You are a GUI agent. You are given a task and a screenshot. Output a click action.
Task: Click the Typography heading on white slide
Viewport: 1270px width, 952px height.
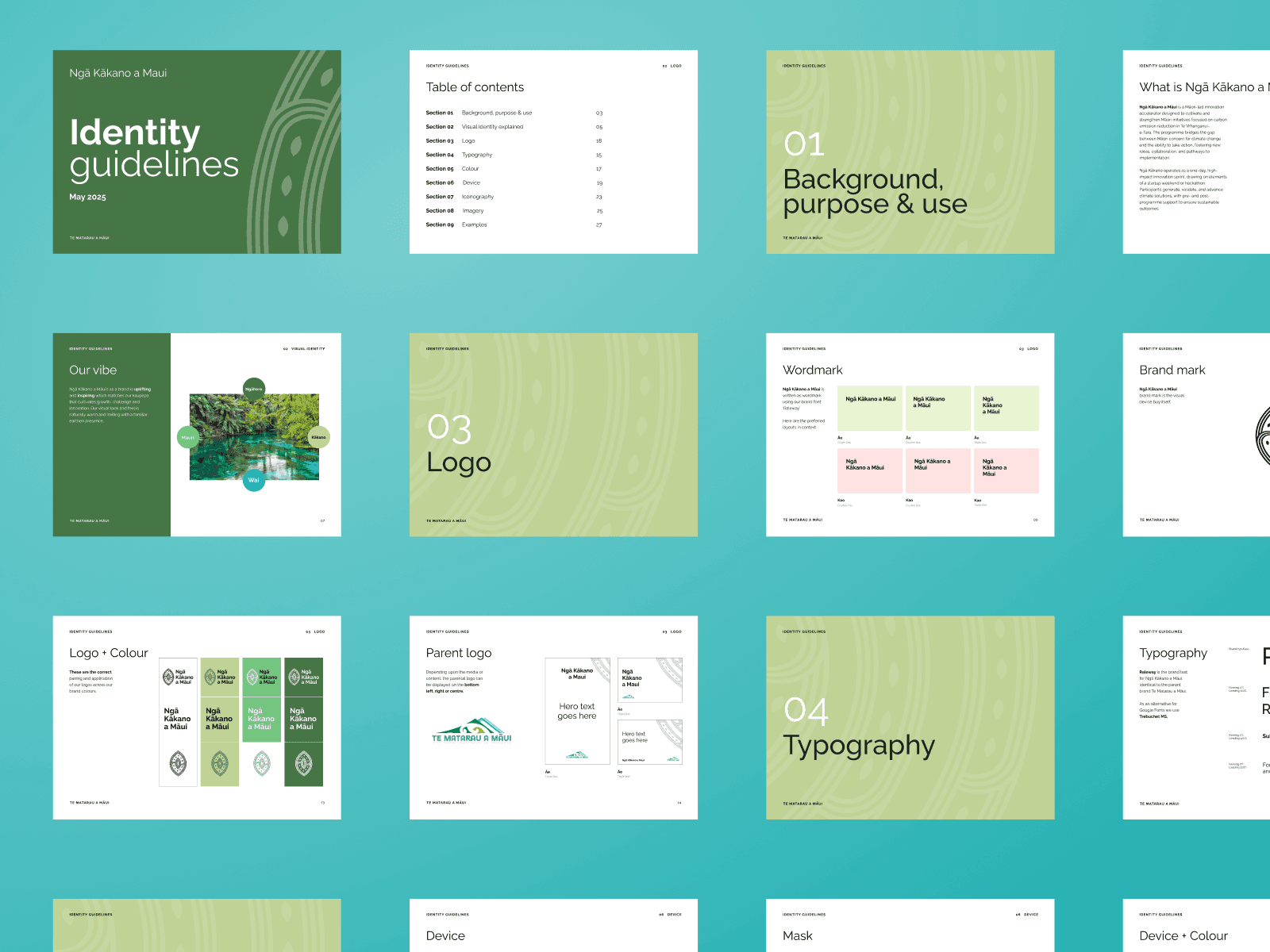click(x=1173, y=653)
